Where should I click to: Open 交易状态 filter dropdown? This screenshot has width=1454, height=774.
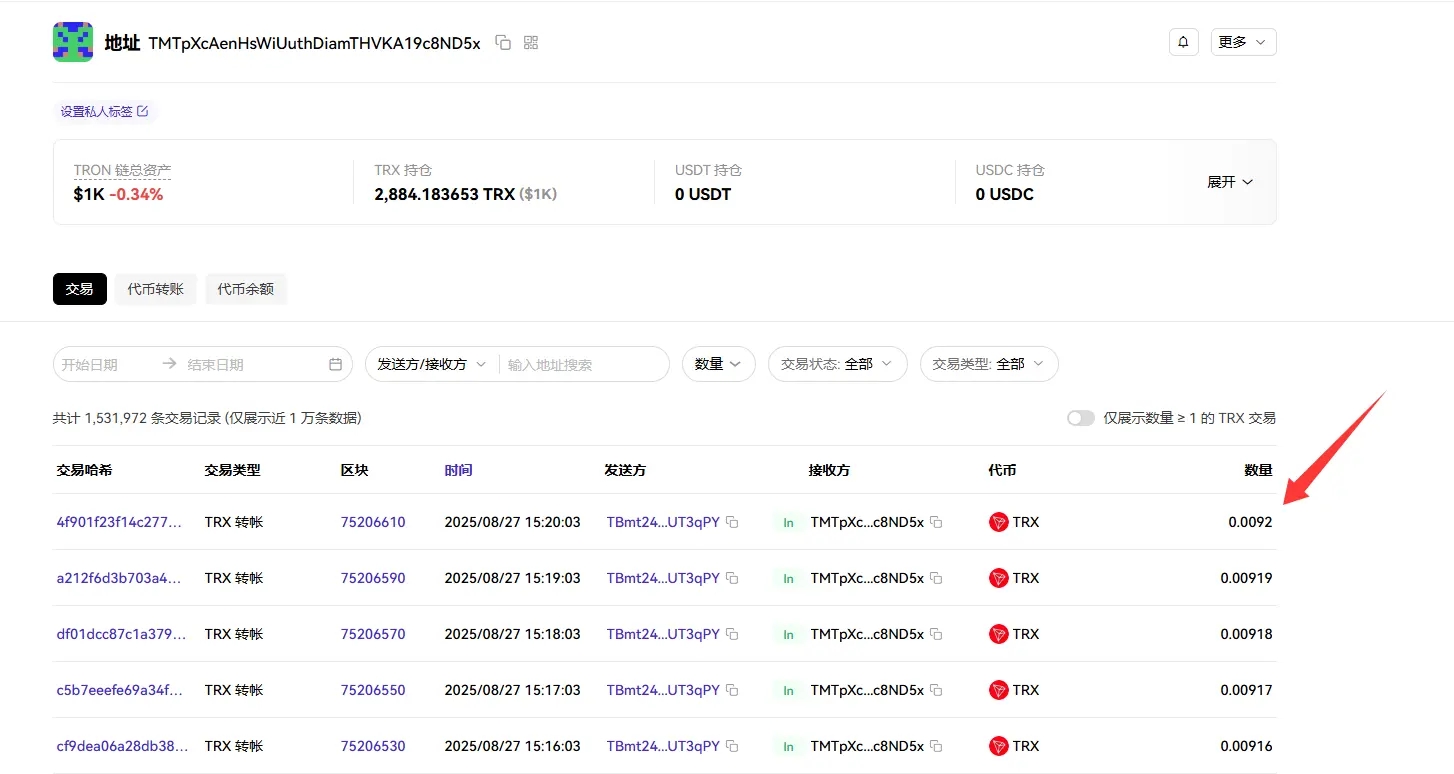pos(838,364)
